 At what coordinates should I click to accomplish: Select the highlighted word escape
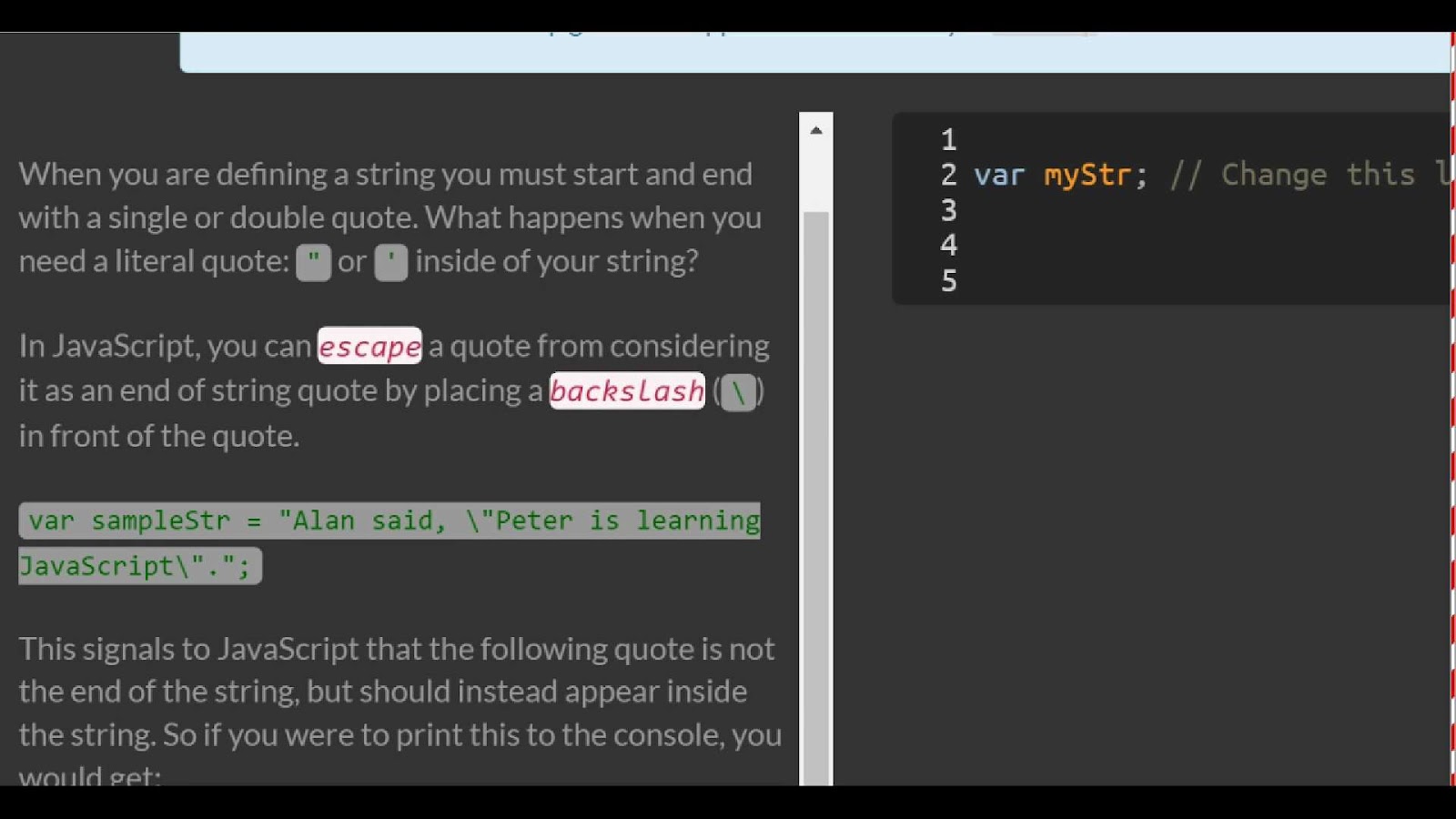369,346
